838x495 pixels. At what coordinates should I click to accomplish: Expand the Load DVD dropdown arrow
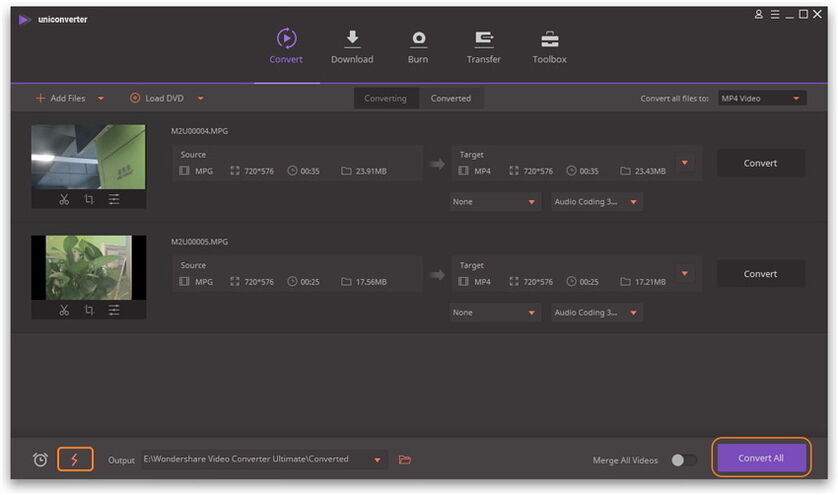pos(200,98)
